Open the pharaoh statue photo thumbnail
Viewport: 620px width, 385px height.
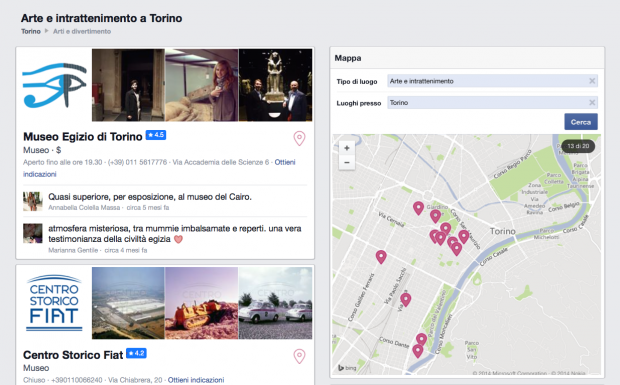[275, 85]
